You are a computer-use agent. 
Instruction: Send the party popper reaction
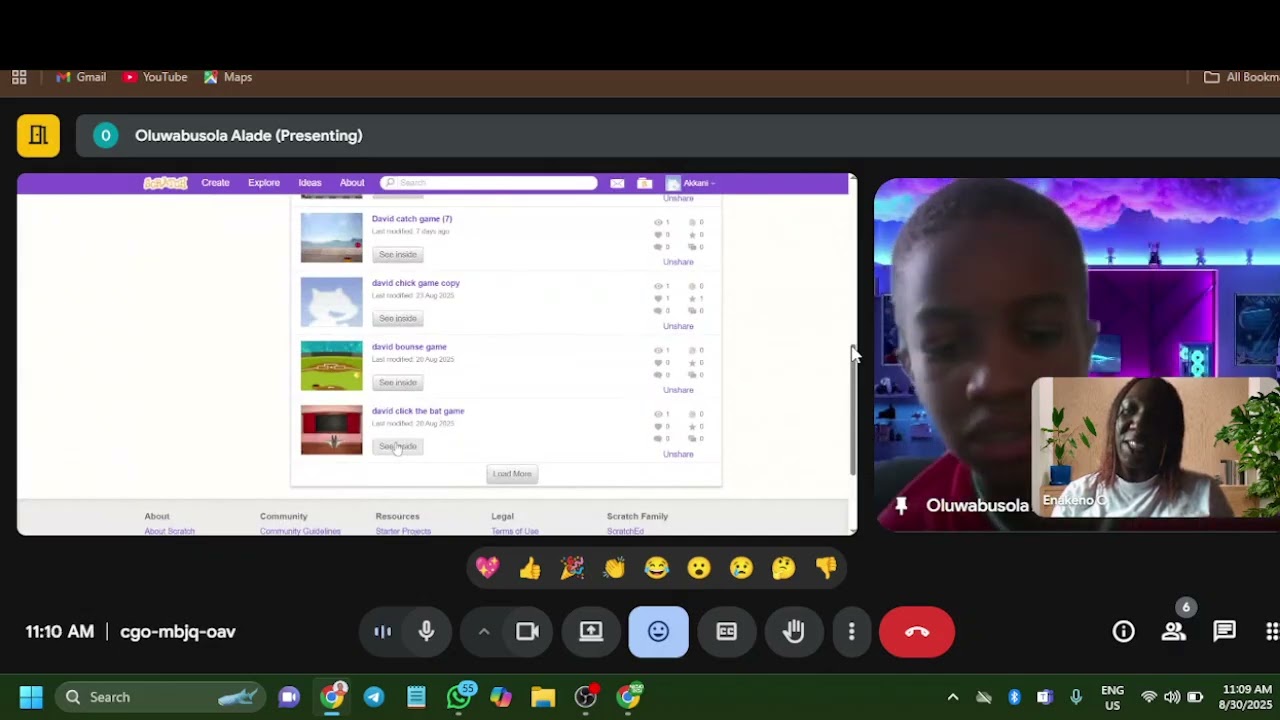pyautogui.click(x=572, y=568)
